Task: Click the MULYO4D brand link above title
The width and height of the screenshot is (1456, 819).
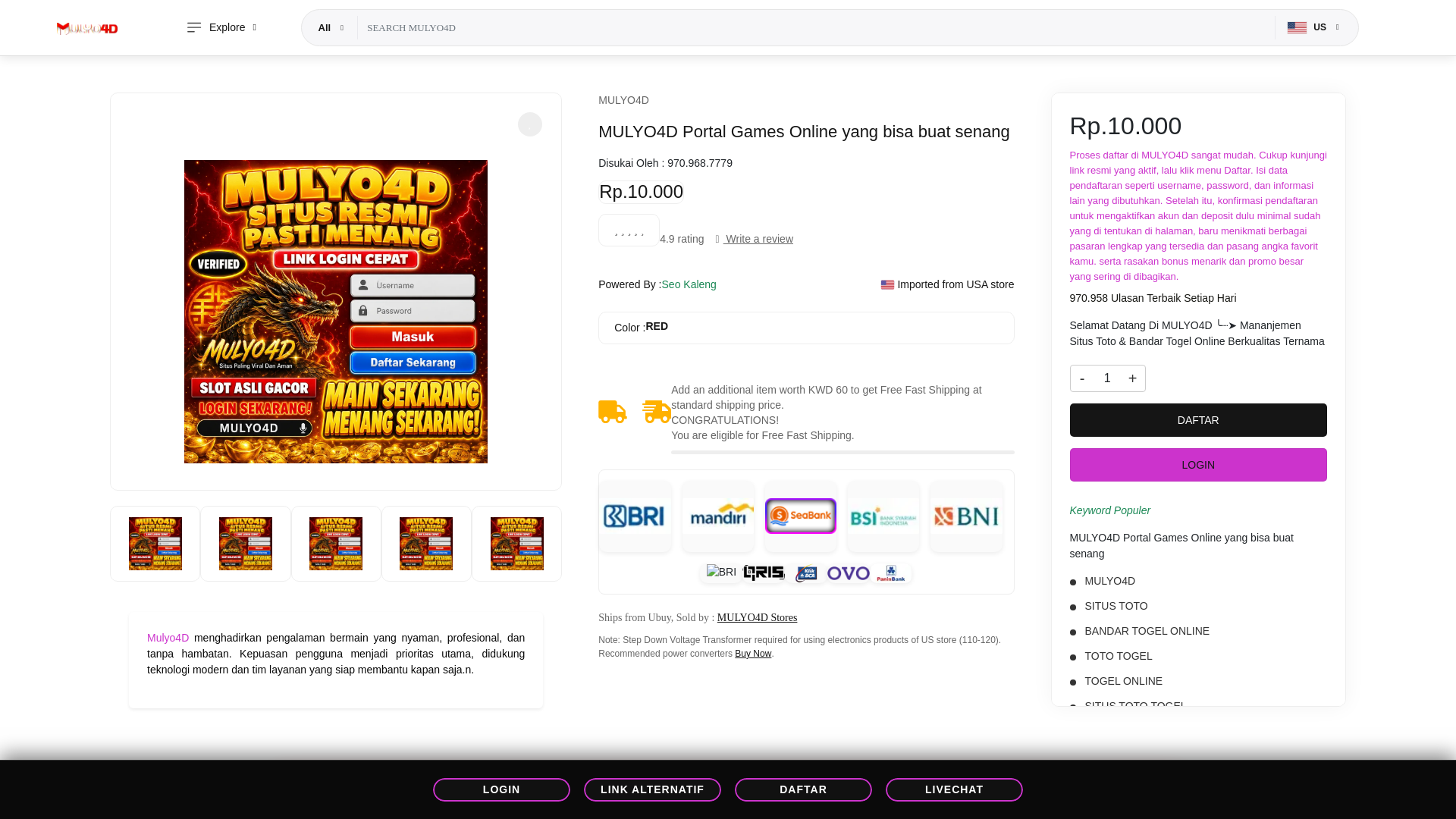Action: 623,100
